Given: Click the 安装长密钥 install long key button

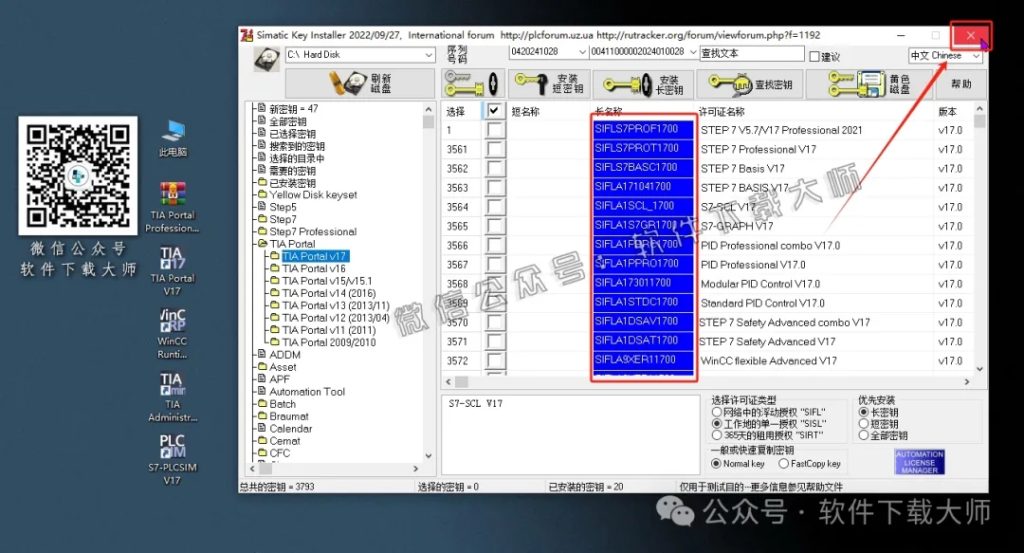Looking at the screenshot, I should (x=644, y=84).
